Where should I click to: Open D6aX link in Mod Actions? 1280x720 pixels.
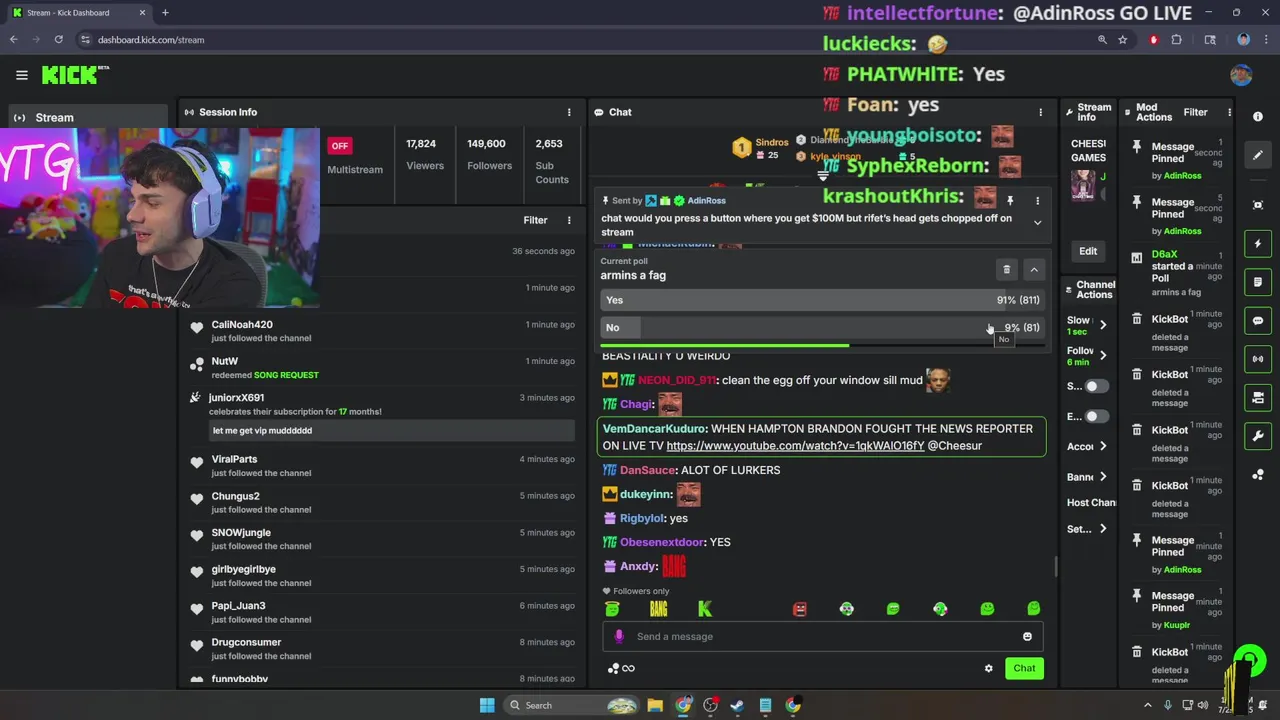1164,255
